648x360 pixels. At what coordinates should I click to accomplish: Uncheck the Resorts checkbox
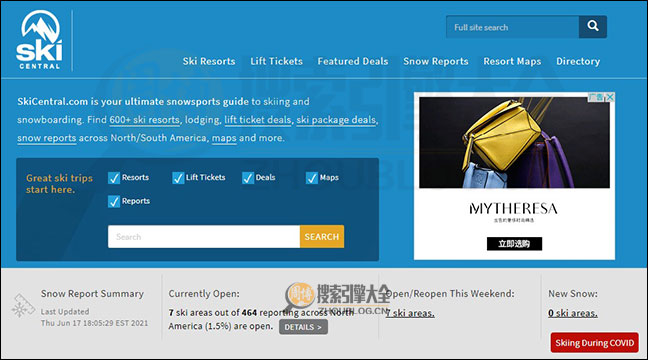114,178
